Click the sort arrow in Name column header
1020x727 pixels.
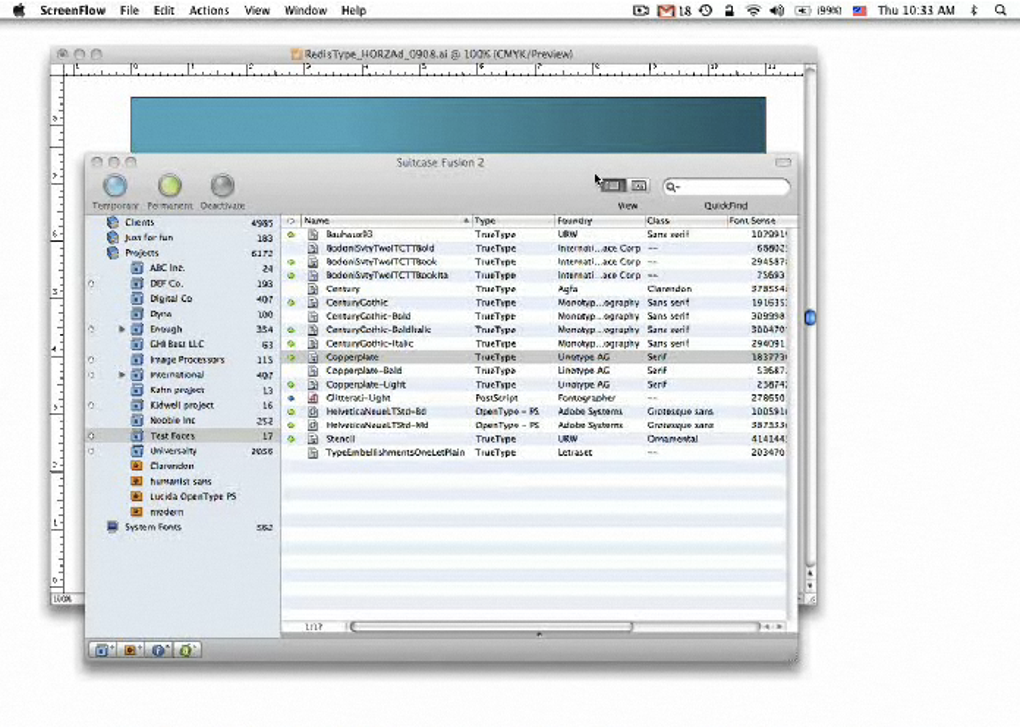pyautogui.click(x=466, y=221)
